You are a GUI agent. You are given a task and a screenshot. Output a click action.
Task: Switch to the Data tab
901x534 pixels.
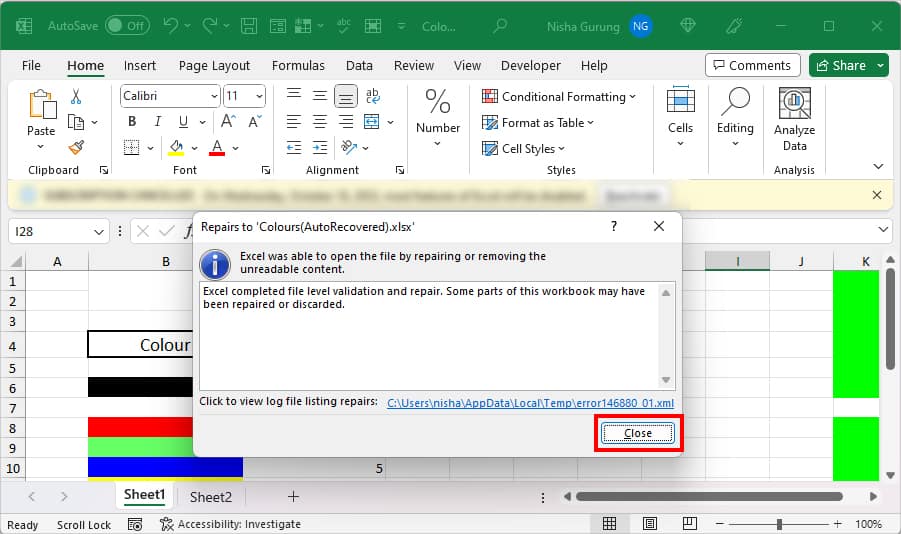pyautogui.click(x=359, y=66)
